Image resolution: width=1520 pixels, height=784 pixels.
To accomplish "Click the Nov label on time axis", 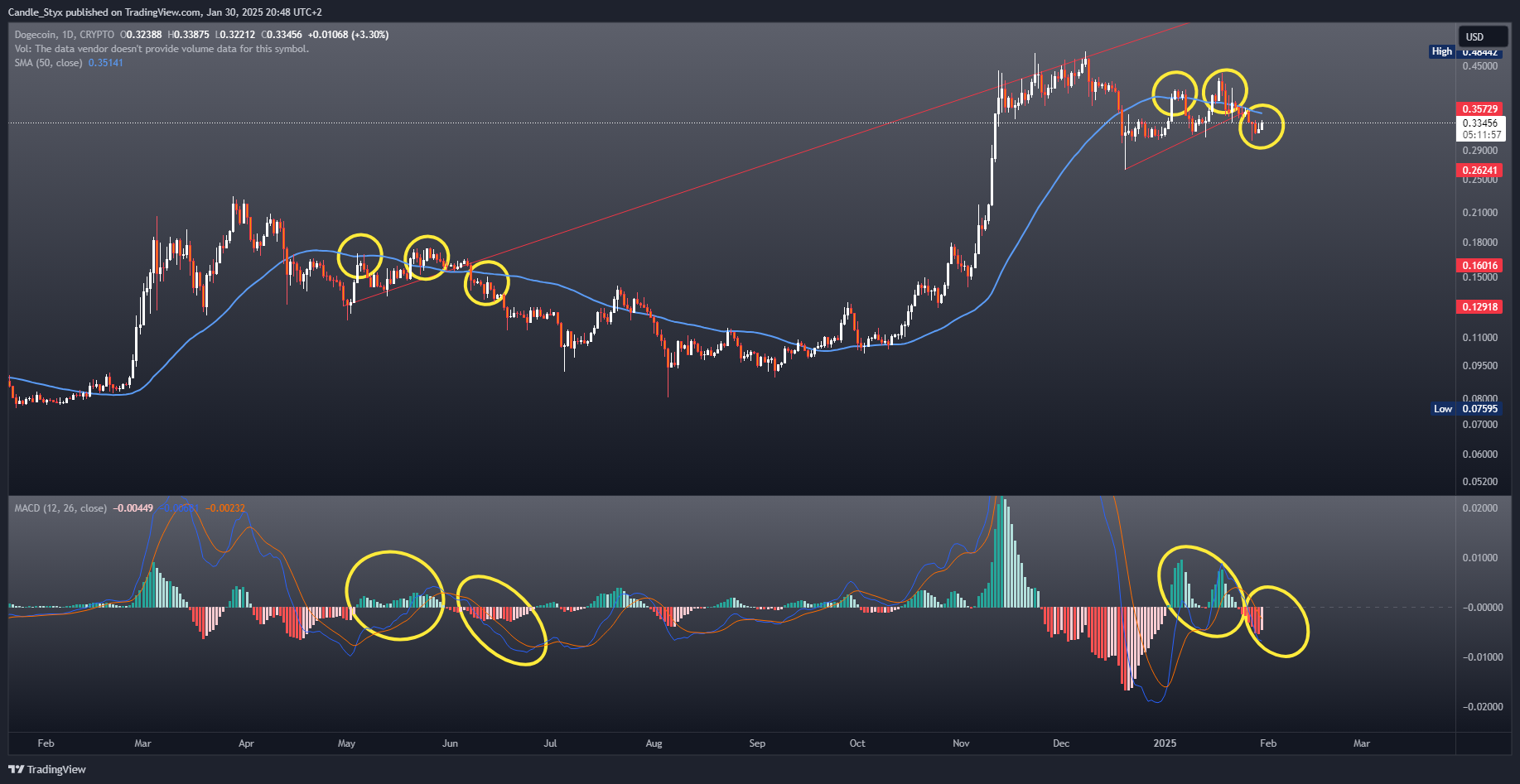I will pyautogui.click(x=961, y=743).
